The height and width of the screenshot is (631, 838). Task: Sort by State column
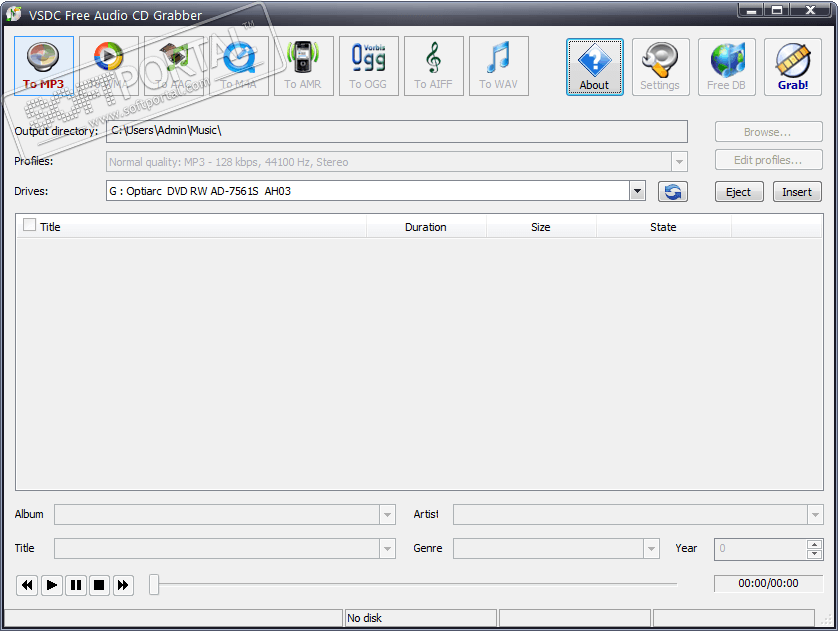(663, 227)
